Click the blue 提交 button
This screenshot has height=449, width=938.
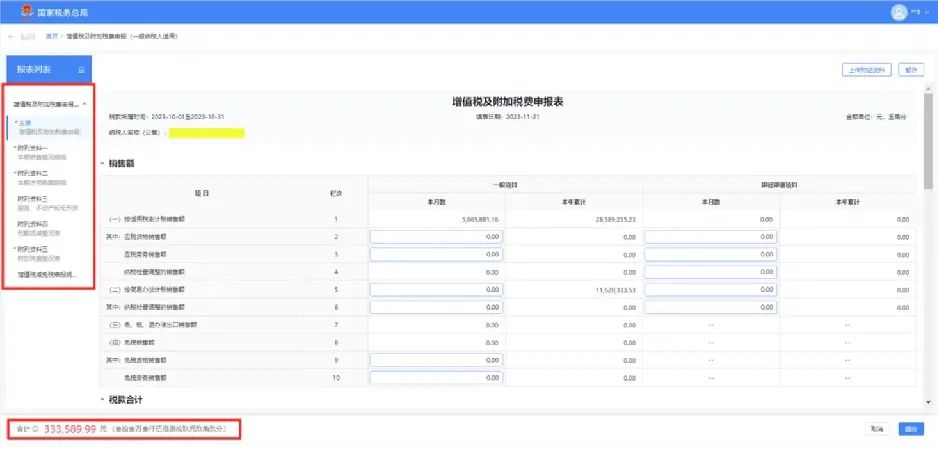910,428
